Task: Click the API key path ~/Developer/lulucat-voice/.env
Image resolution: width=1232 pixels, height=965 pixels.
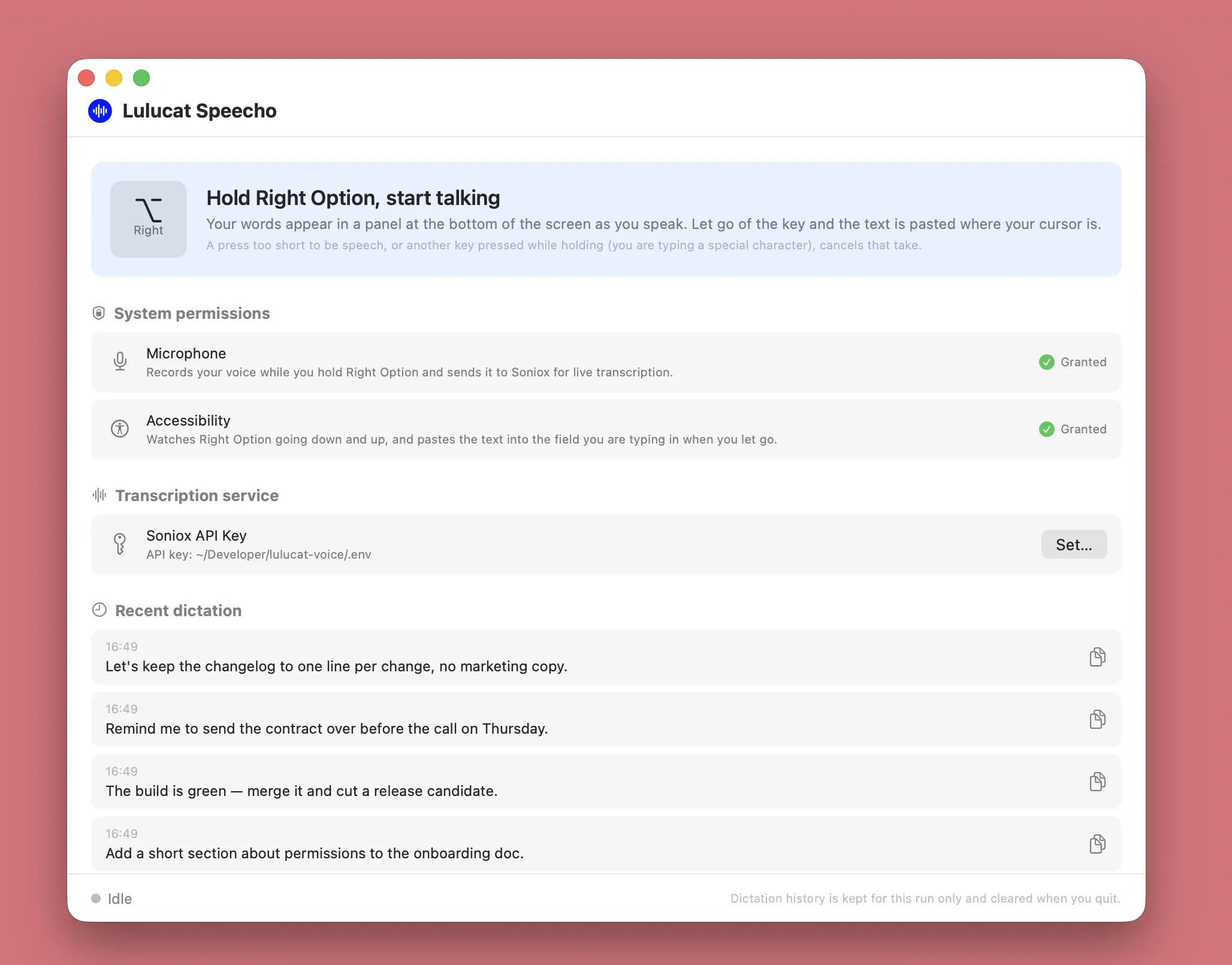Action: click(x=283, y=555)
